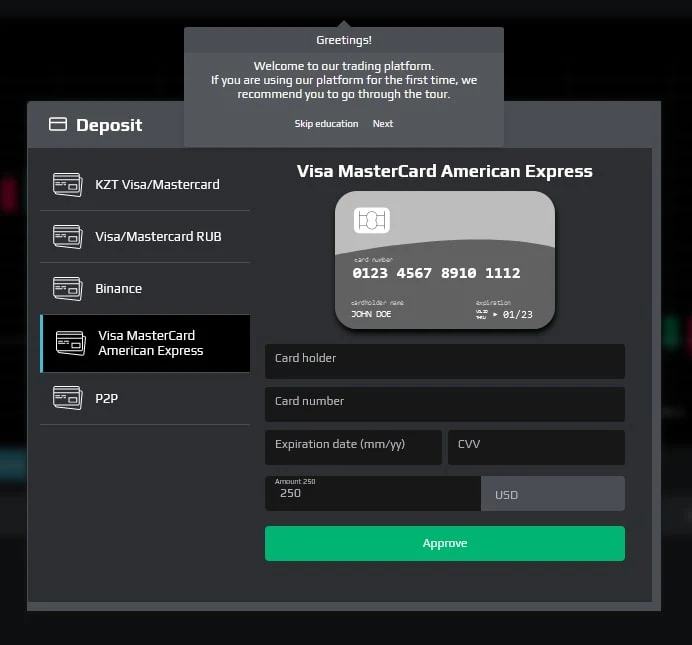Click the P2P payment card icon
This screenshot has width=692, height=645.
pos(68,398)
